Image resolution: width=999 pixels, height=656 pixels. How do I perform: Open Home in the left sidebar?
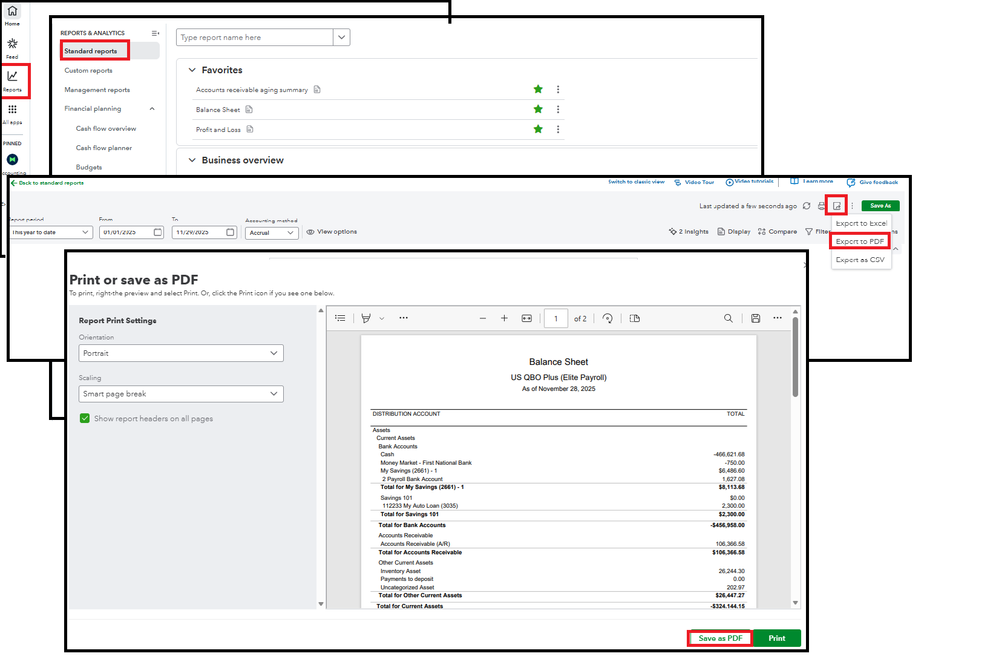(x=12, y=15)
